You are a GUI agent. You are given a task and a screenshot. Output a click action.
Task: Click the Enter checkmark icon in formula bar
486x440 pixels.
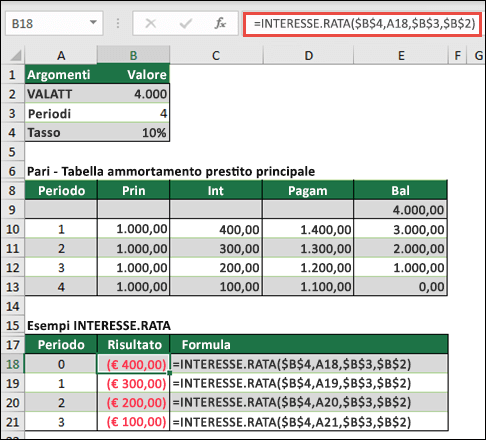[x=186, y=23]
